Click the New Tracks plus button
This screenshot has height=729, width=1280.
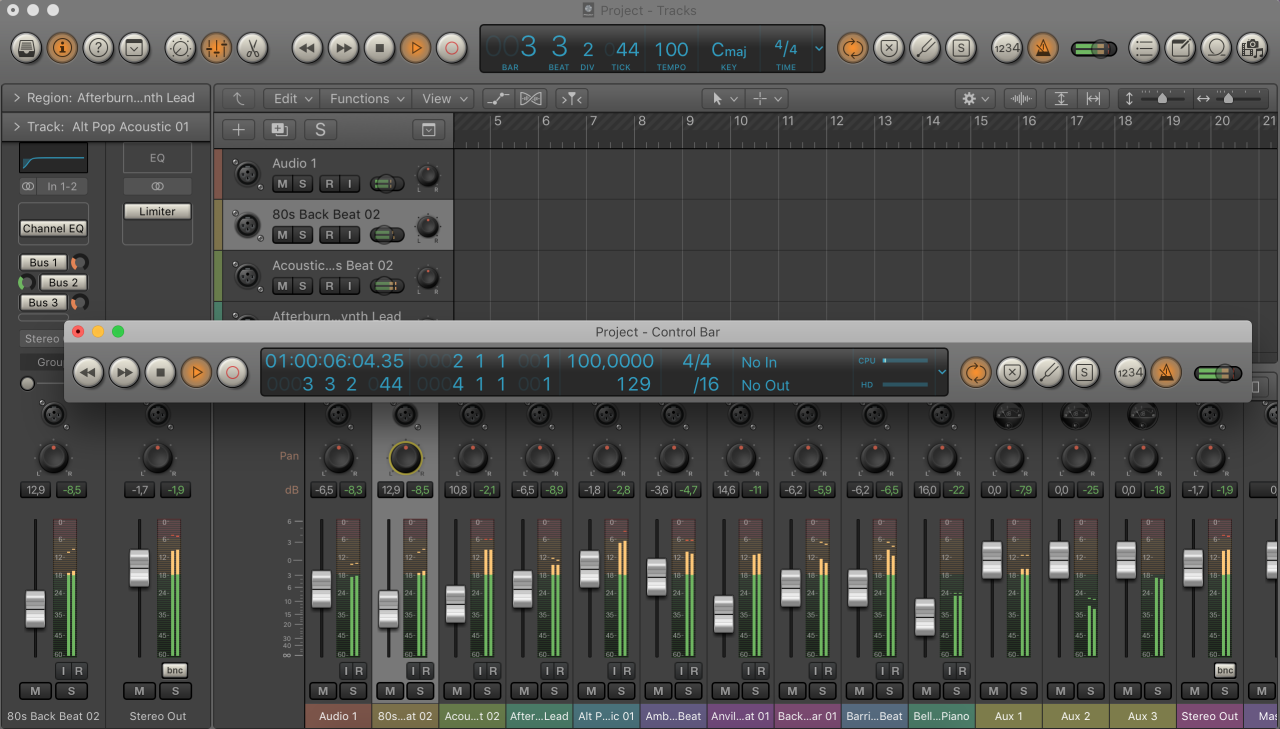pos(238,129)
